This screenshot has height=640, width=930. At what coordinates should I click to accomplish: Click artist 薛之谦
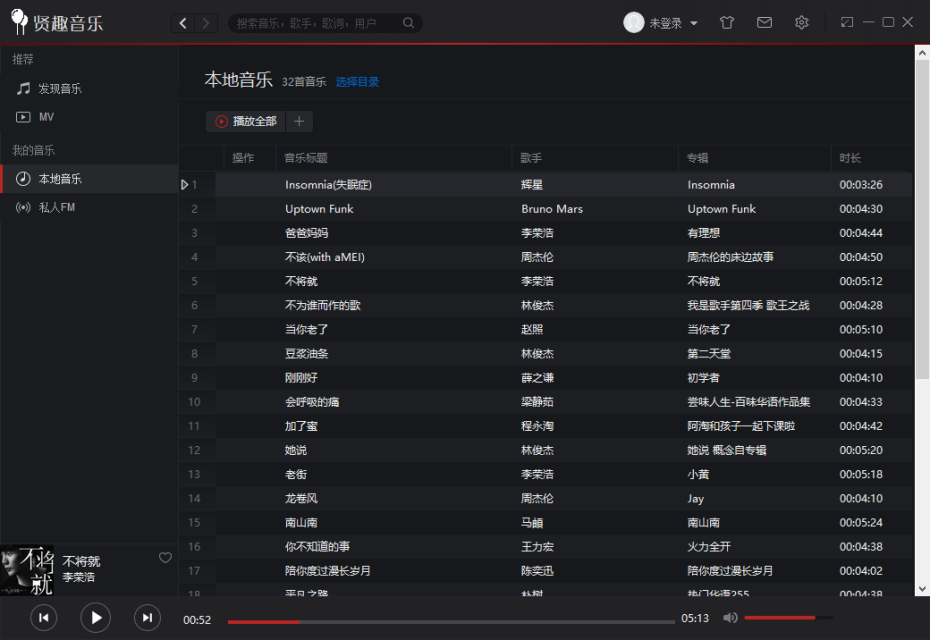click(537, 377)
